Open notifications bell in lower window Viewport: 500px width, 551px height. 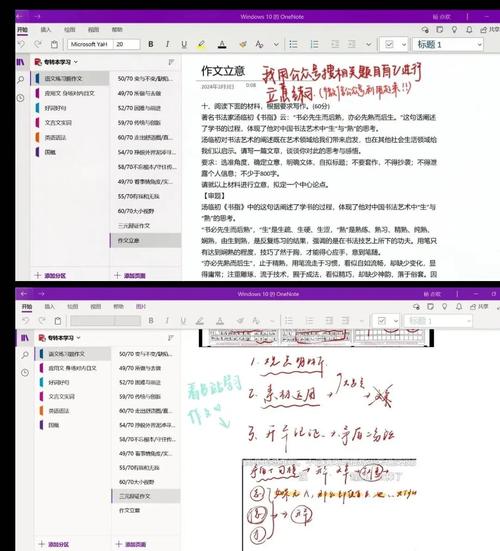coord(459,306)
